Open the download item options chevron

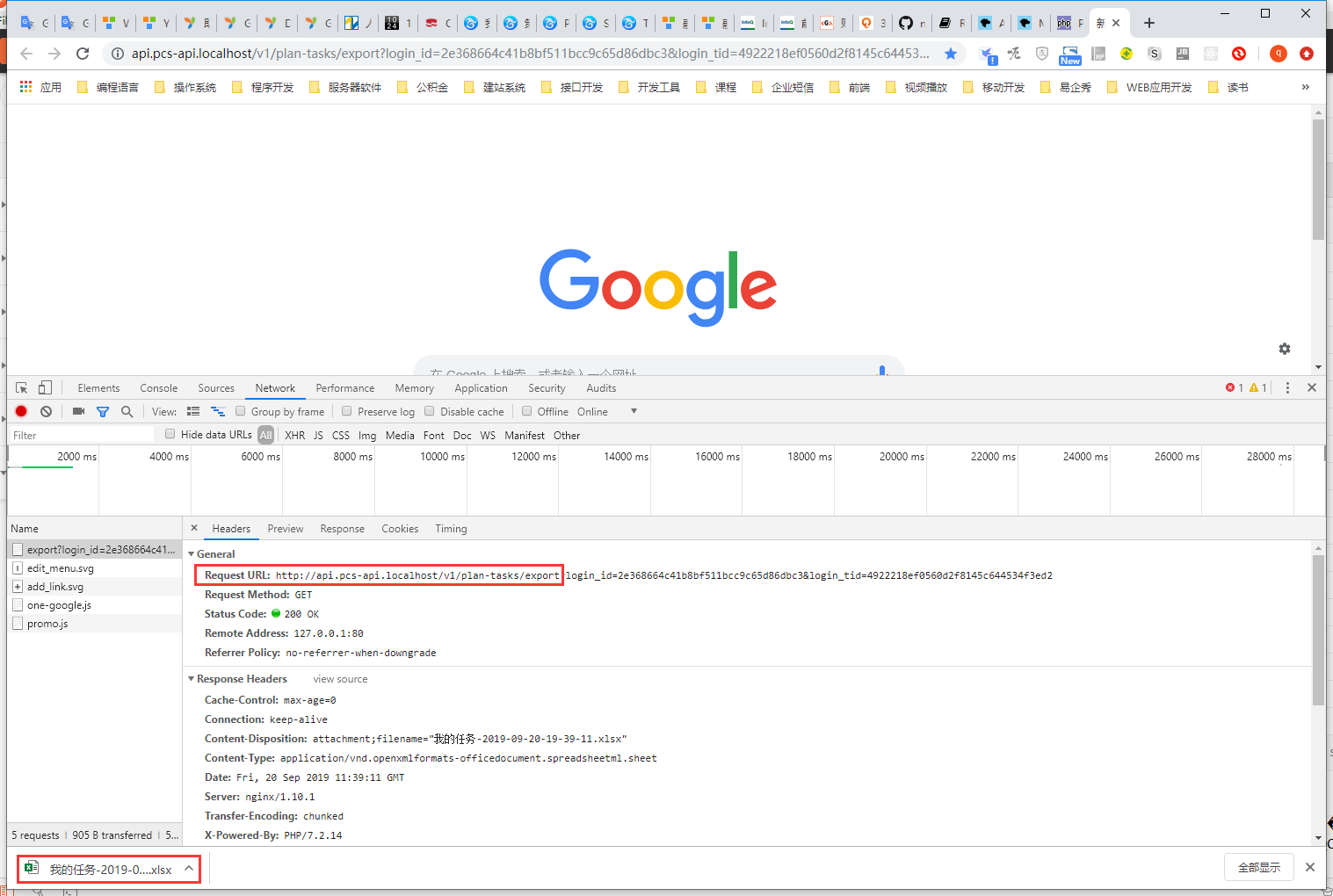(x=189, y=869)
